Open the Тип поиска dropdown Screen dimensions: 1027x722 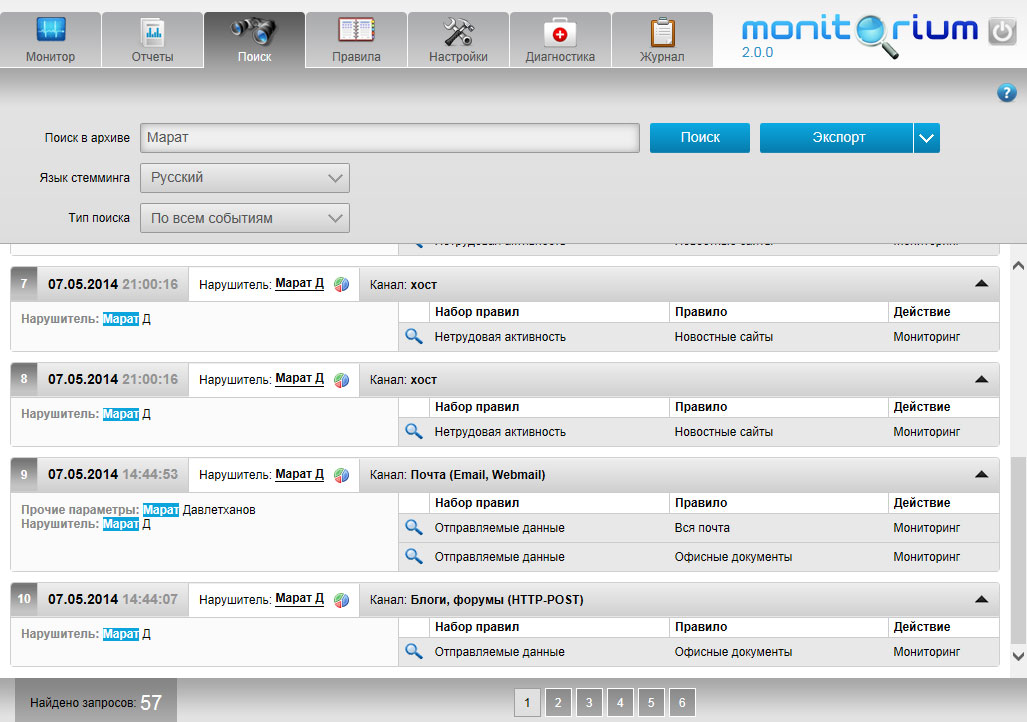(x=245, y=218)
